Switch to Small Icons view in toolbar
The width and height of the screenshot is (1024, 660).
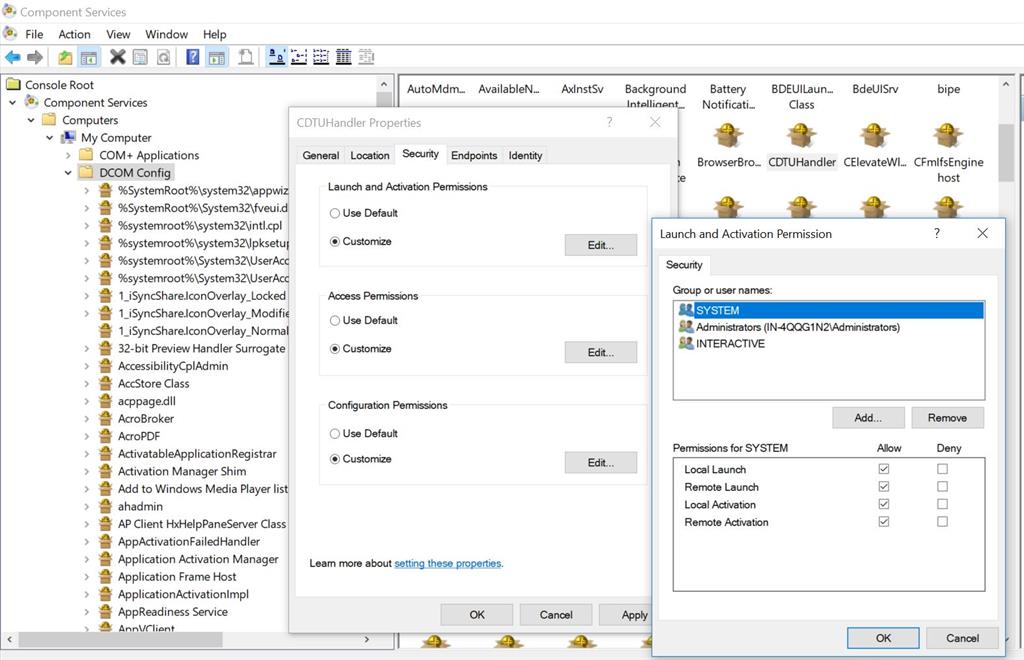click(299, 57)
